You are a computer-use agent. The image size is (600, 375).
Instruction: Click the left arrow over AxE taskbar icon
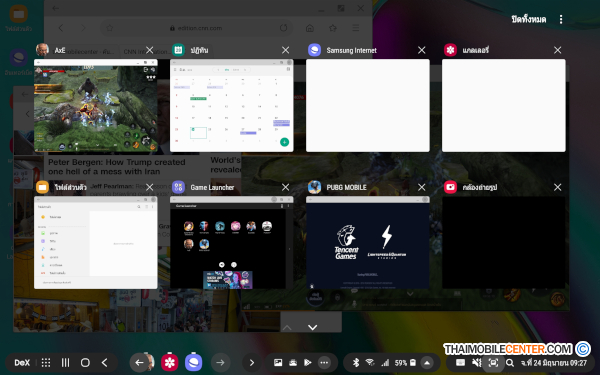tap(139, 362)
